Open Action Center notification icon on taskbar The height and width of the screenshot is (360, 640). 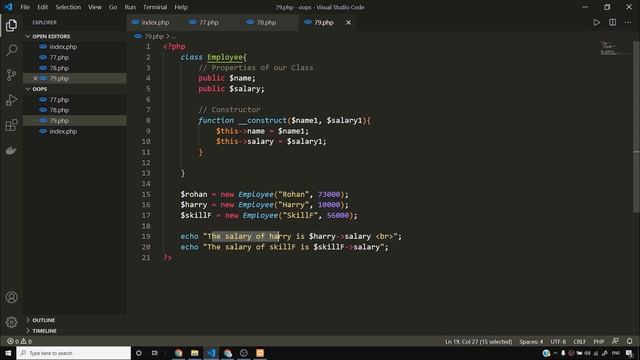(629, 353)
